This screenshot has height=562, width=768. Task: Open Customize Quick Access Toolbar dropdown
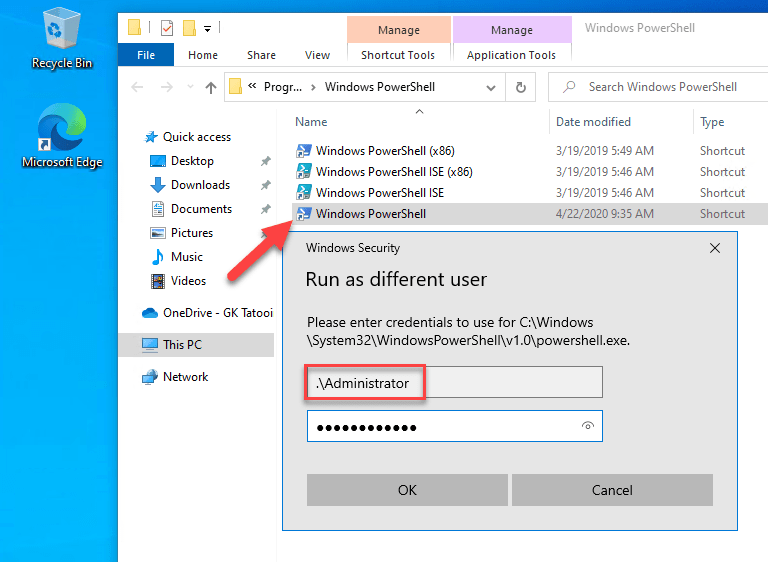208,29
